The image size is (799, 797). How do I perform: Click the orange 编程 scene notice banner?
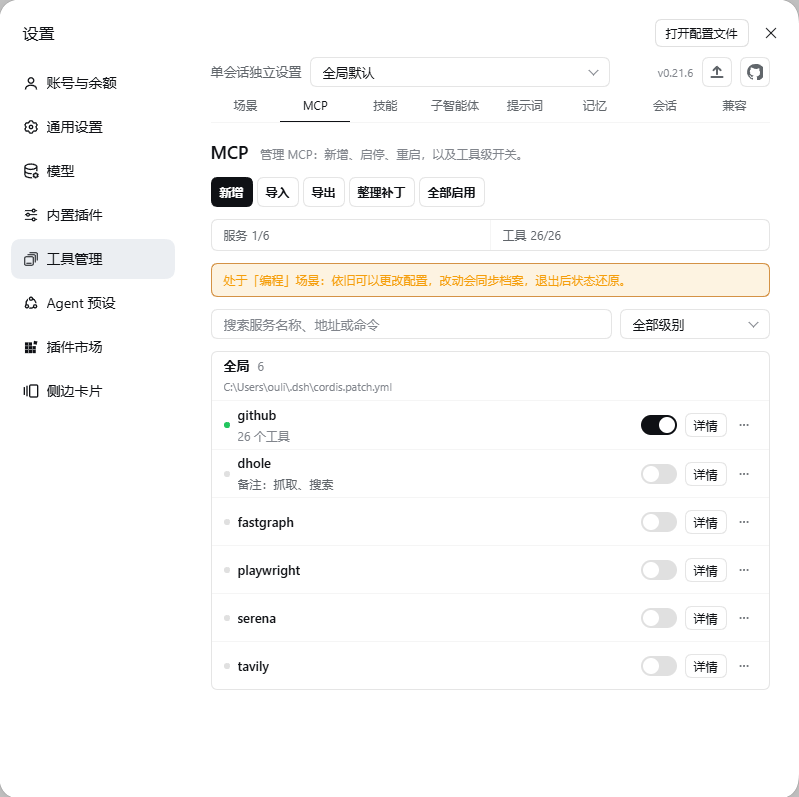pyautogui.click(x=490, y=280)
